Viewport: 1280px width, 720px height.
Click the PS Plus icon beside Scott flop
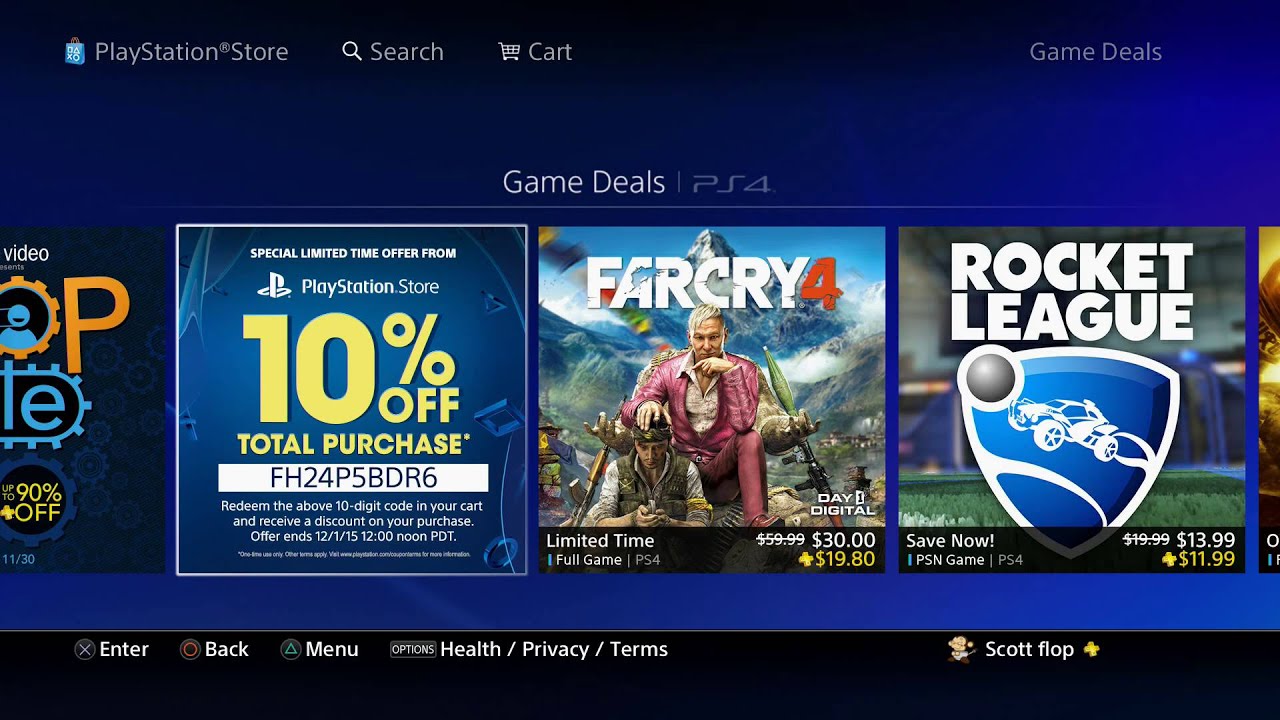coord(1091,649)
